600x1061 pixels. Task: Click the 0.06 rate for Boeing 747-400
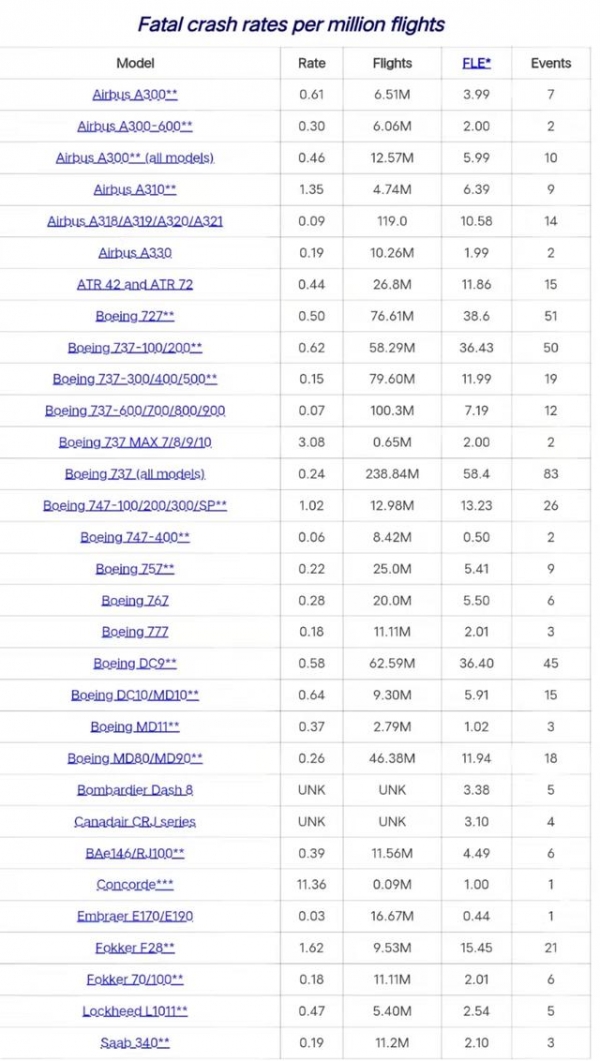311,537
